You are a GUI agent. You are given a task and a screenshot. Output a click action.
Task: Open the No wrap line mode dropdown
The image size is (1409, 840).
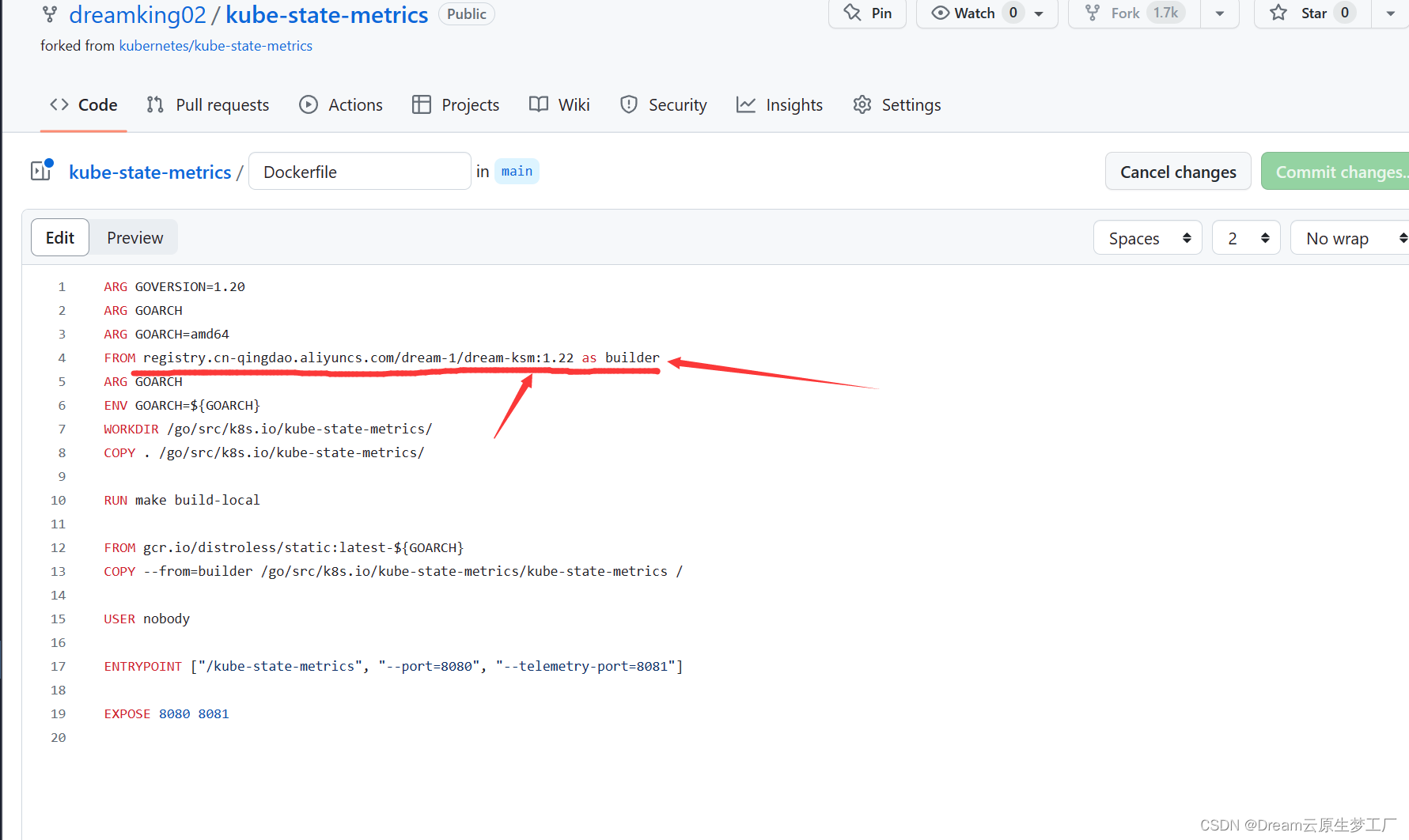tap(1350, 238)
